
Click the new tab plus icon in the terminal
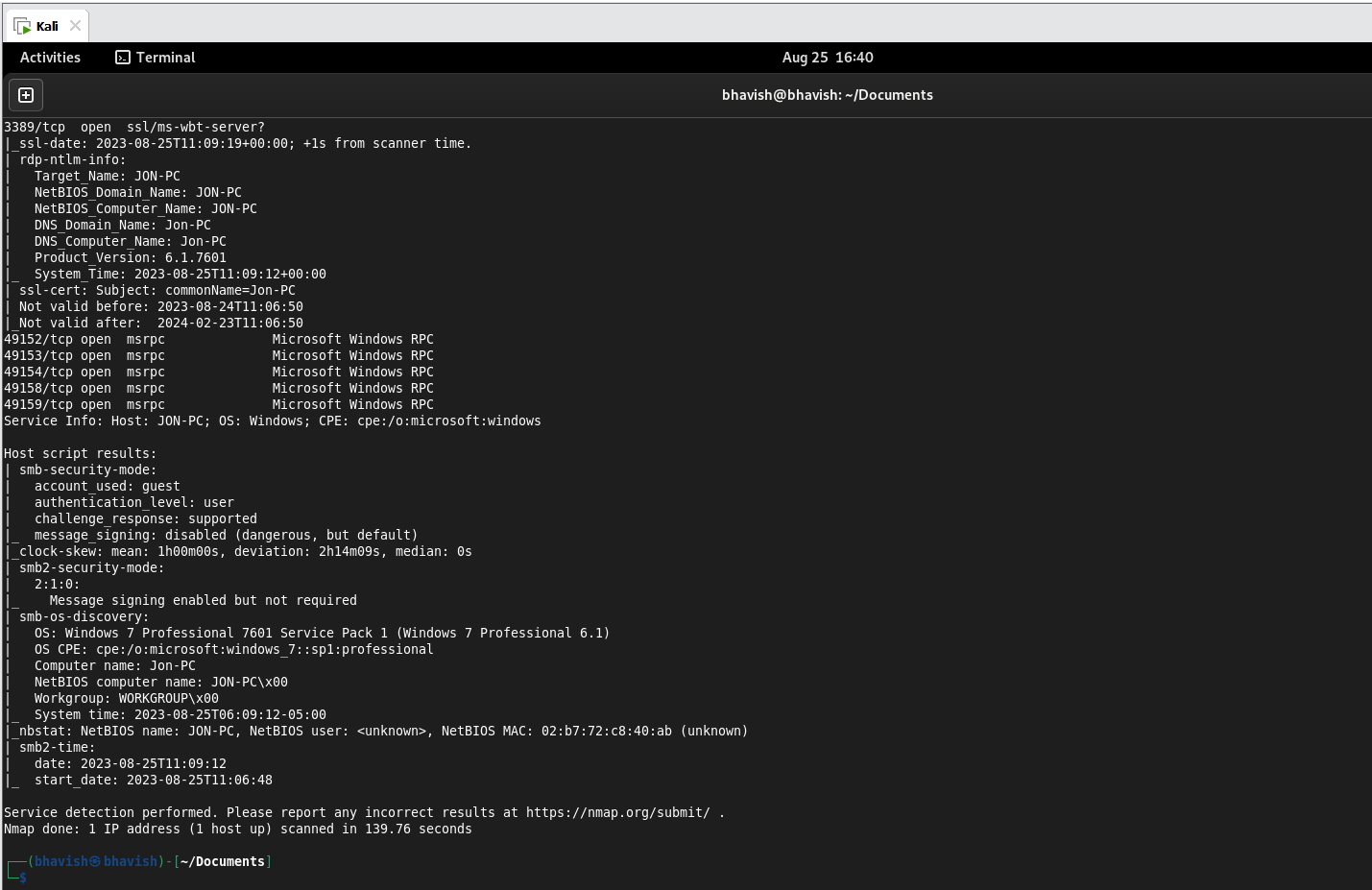pos(25,94)
